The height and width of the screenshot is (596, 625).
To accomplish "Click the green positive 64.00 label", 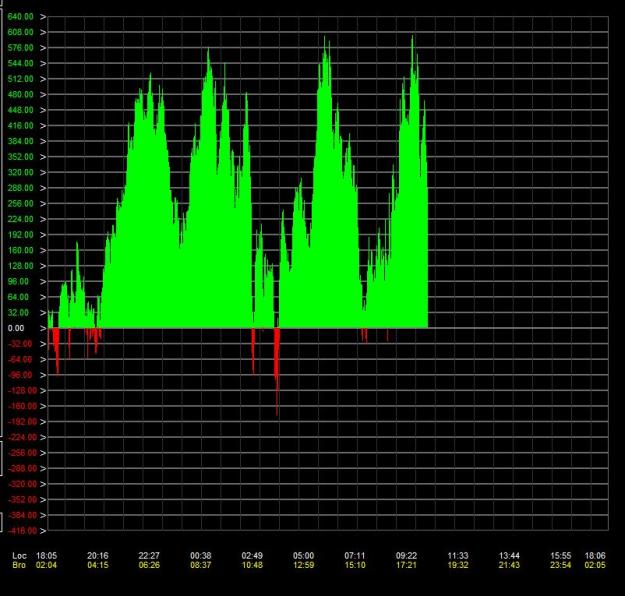I will coord(18,297).
